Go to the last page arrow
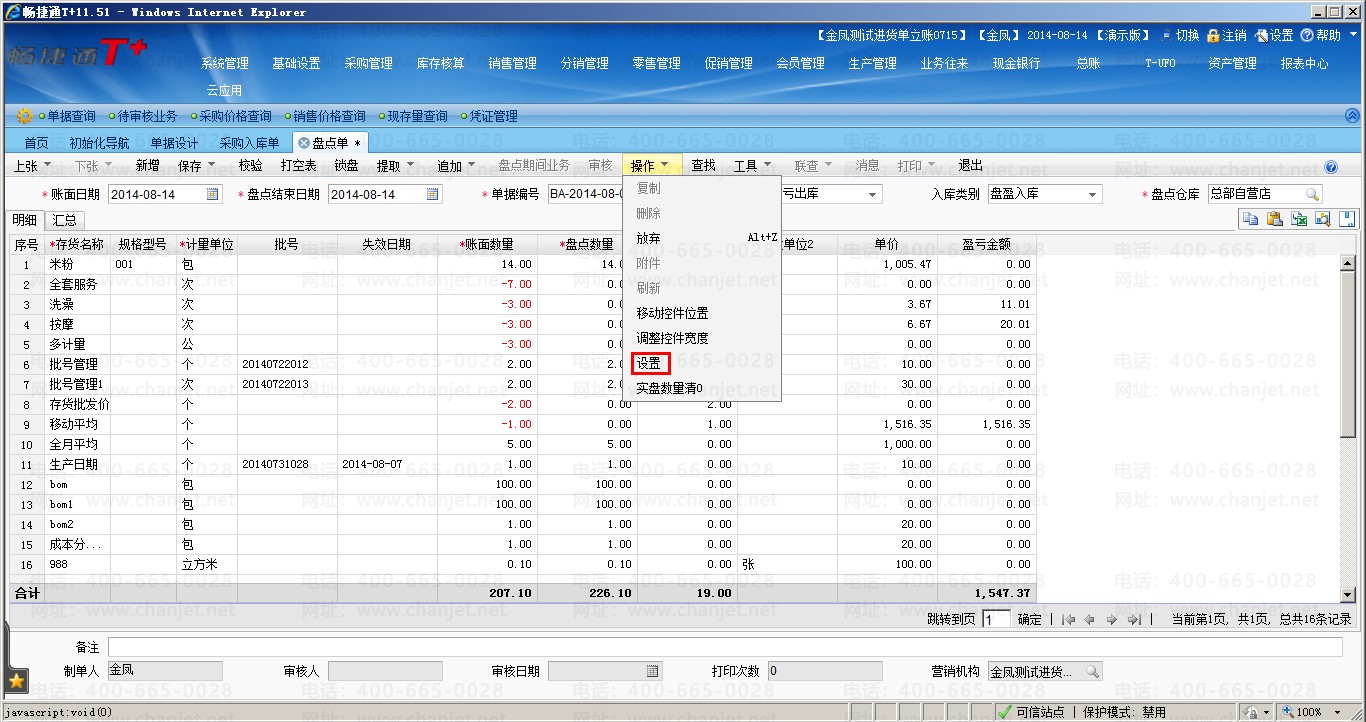 pyautogui.click(x=1133, y=620)
